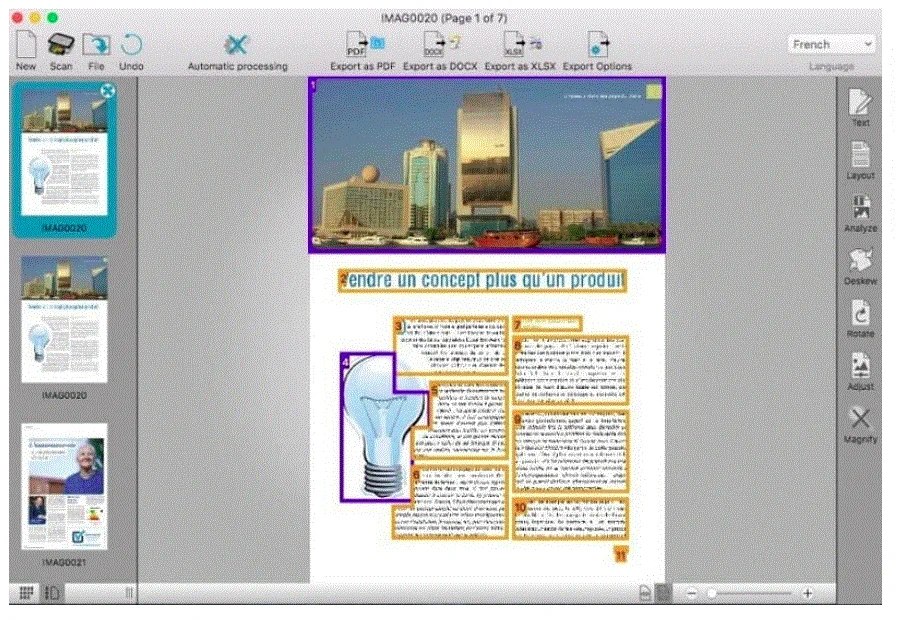The height and width of the screenshot is (621, 897).
Task: Click the 'Language' label under dropdown
Action: click(831, 66)
